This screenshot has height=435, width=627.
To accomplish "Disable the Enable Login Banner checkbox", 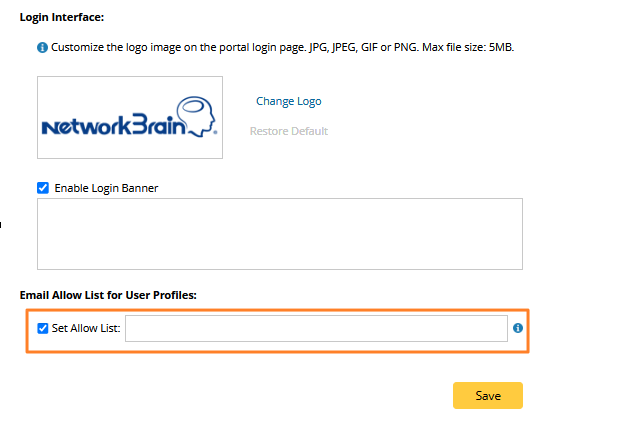I will point(42,187).
